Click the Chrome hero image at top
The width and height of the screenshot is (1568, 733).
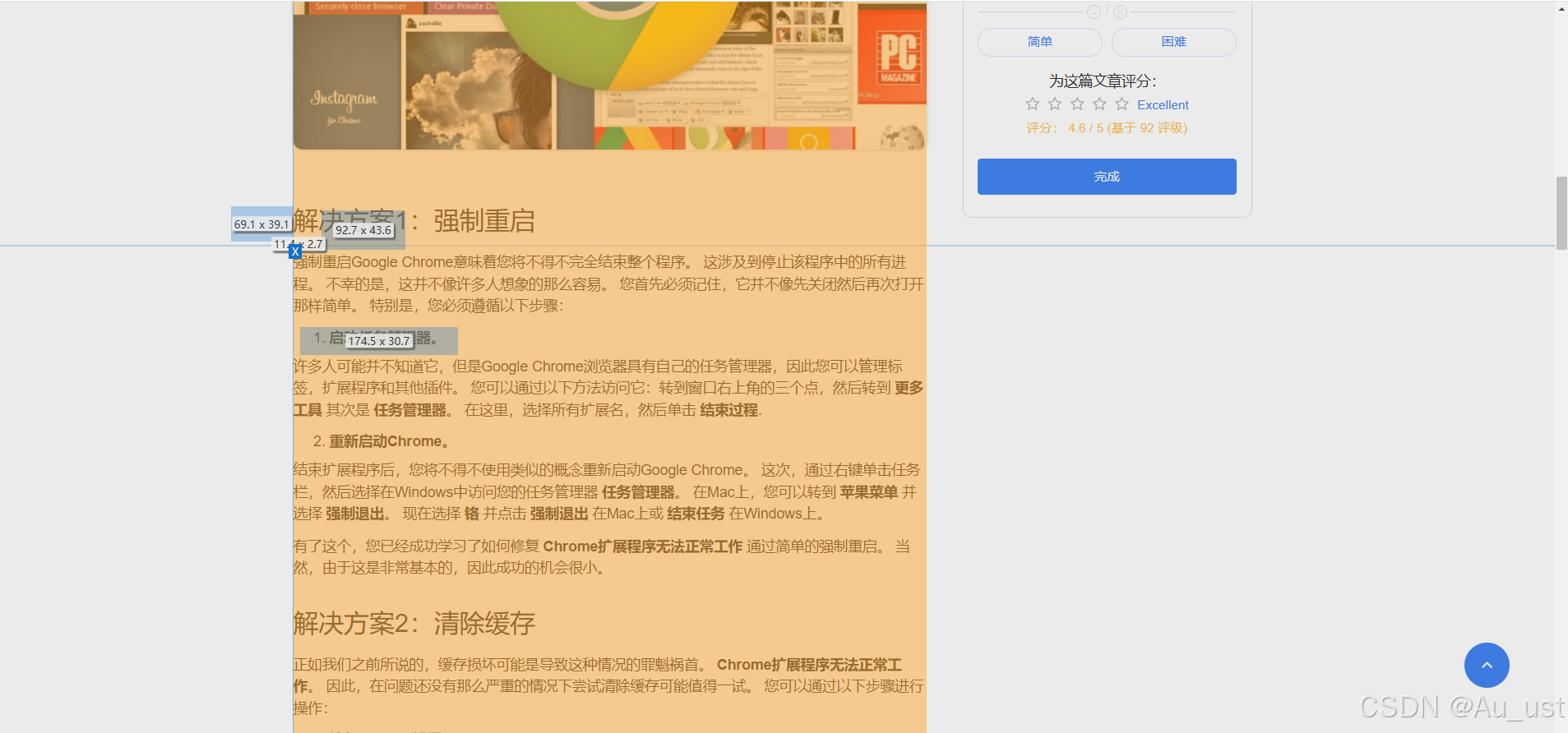(609, 75)
